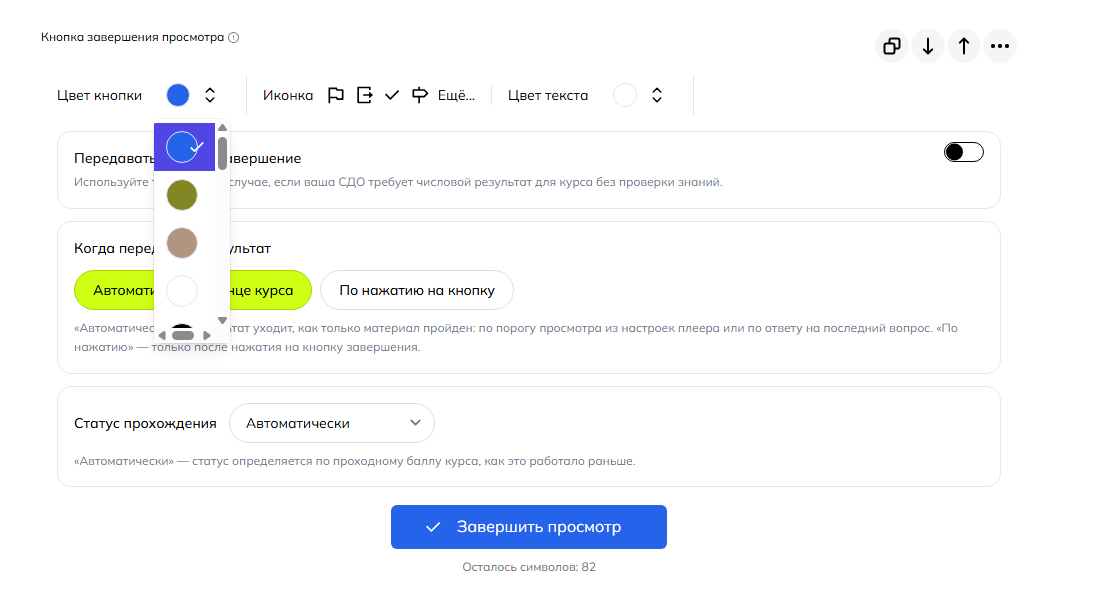Select the checked blue color in the open list
Image resolution: width=1098 pixels, height=592 pixels.
click(184, 147)
